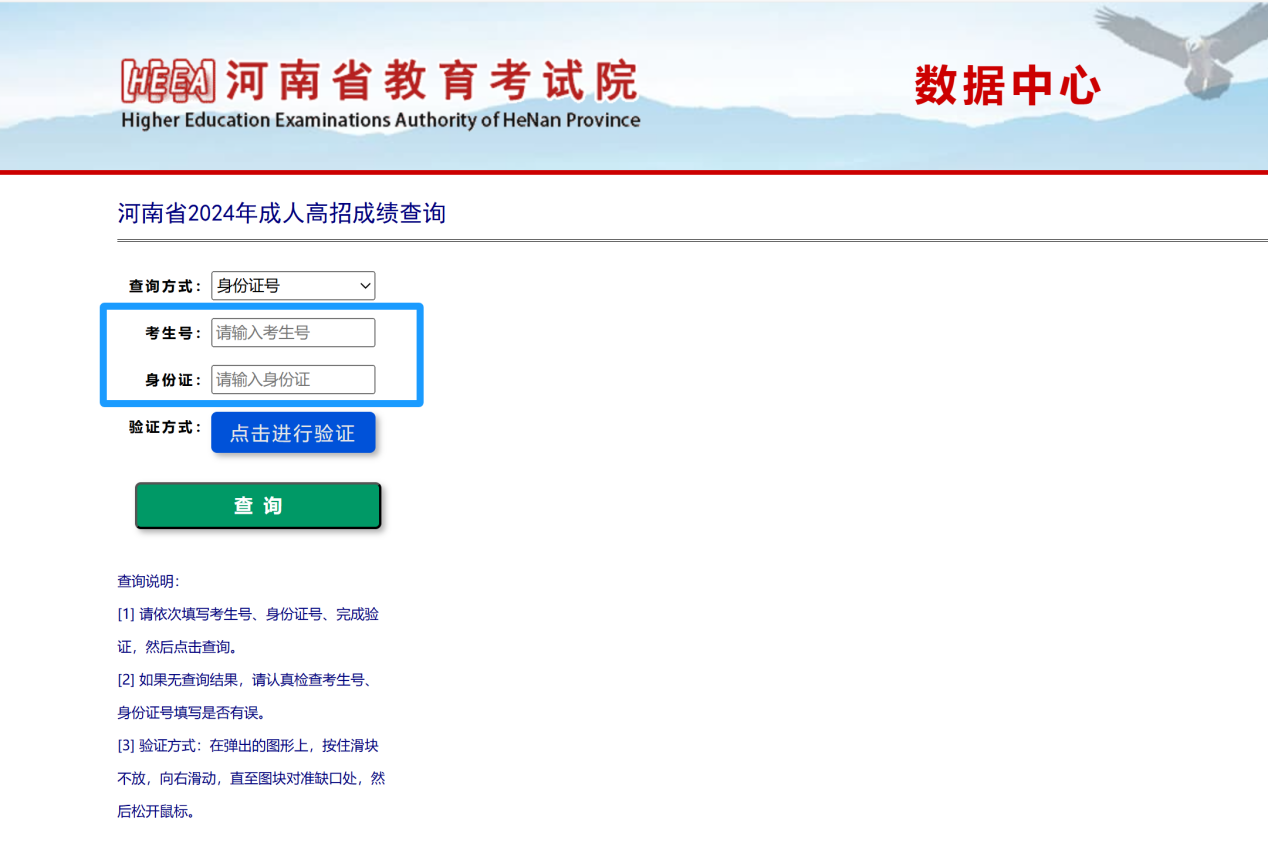Click the 验证方式 label
Screen dimensions: 1268x850
tap(165, 428)
